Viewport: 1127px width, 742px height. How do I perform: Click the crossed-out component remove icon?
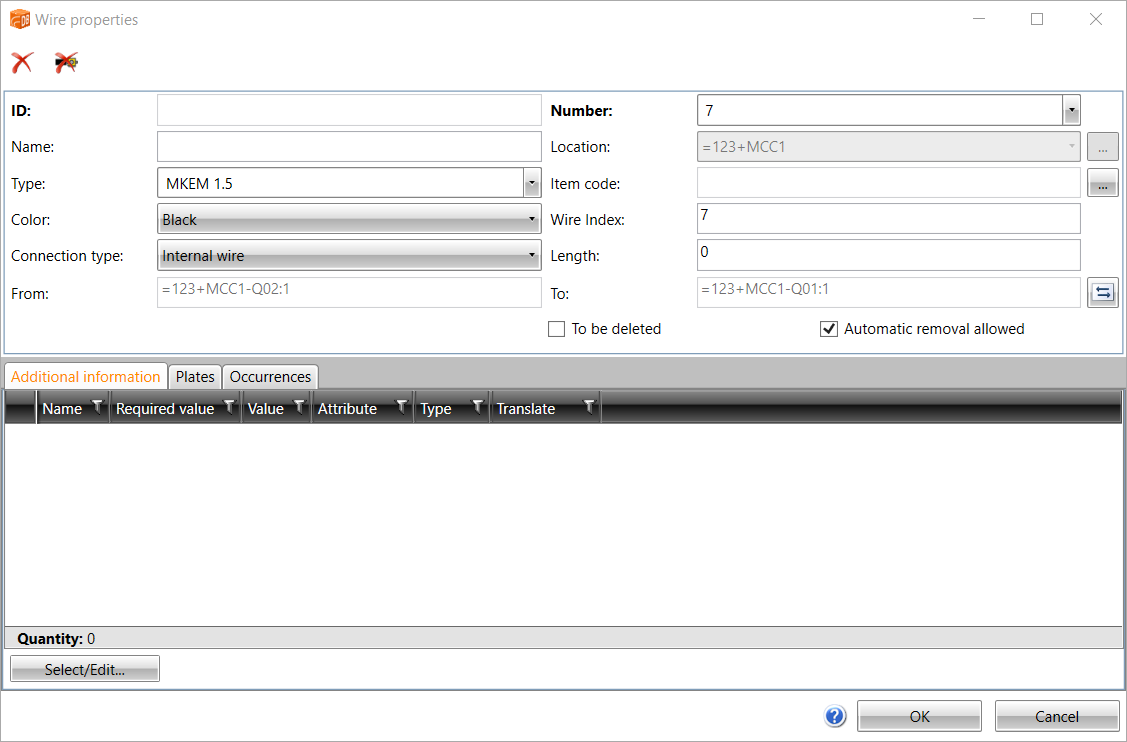pyautogui.click(x=67, y=63)
